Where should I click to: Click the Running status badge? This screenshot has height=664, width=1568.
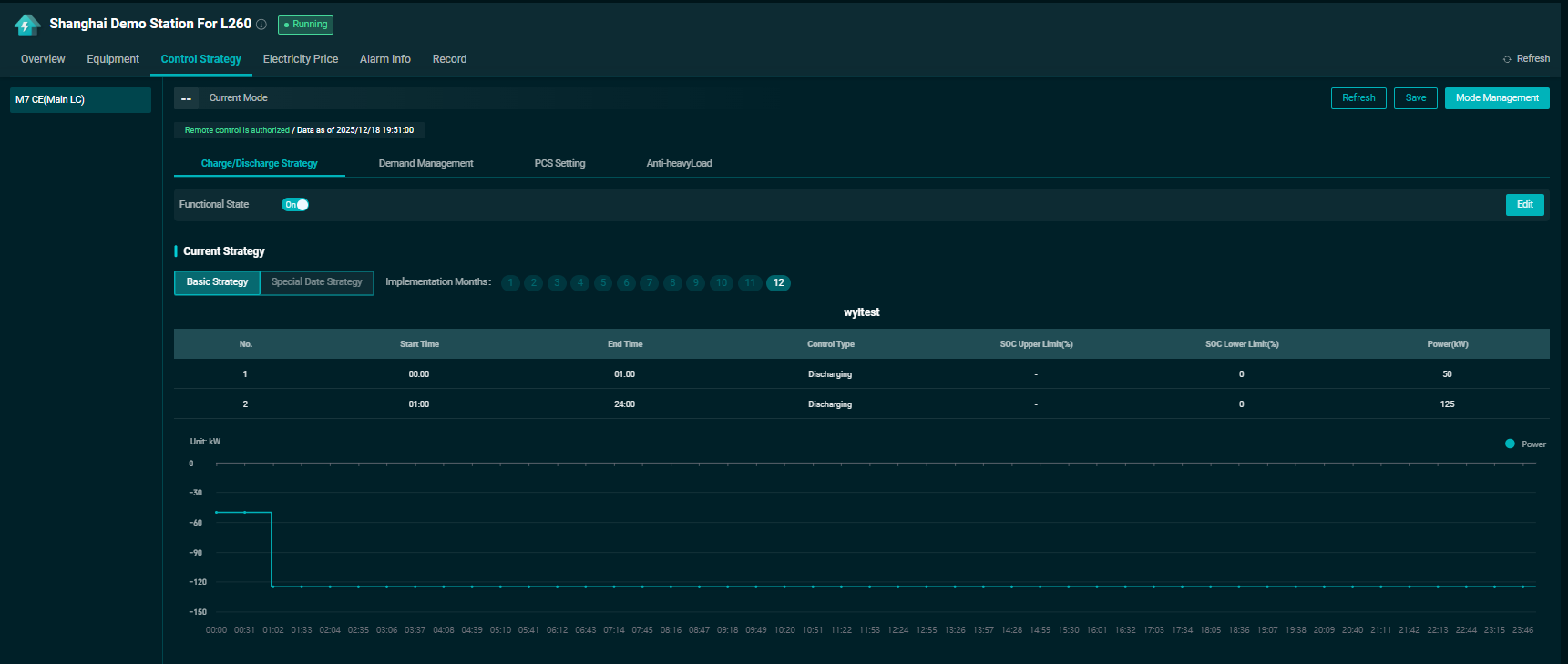click(305, 25)
